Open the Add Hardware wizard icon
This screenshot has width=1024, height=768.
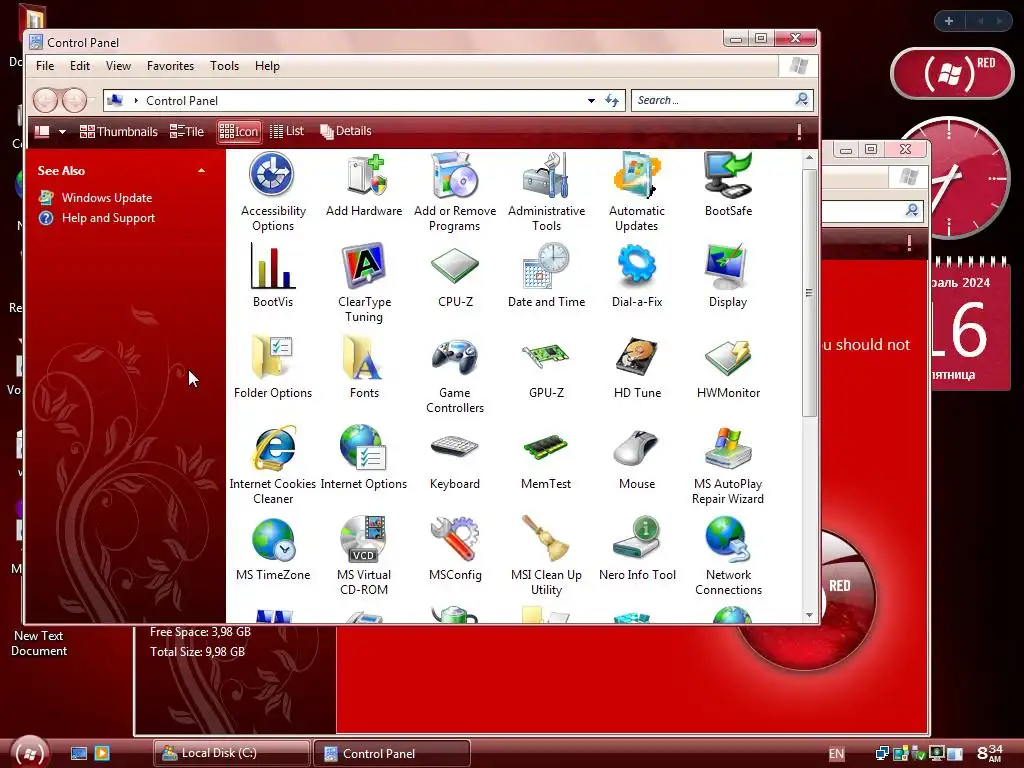point(364,175)
